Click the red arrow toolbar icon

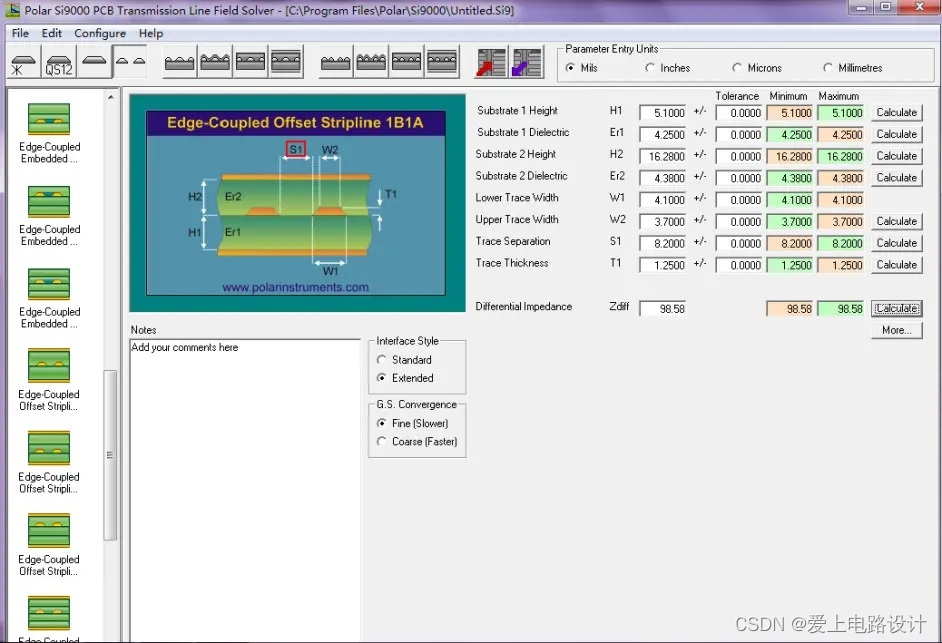(x=491, y=62)
